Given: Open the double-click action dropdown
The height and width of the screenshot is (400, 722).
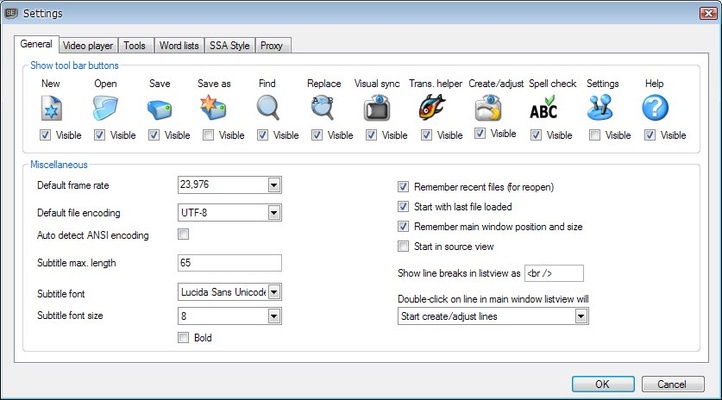Looking at the screenshot, I should (581, 317).
